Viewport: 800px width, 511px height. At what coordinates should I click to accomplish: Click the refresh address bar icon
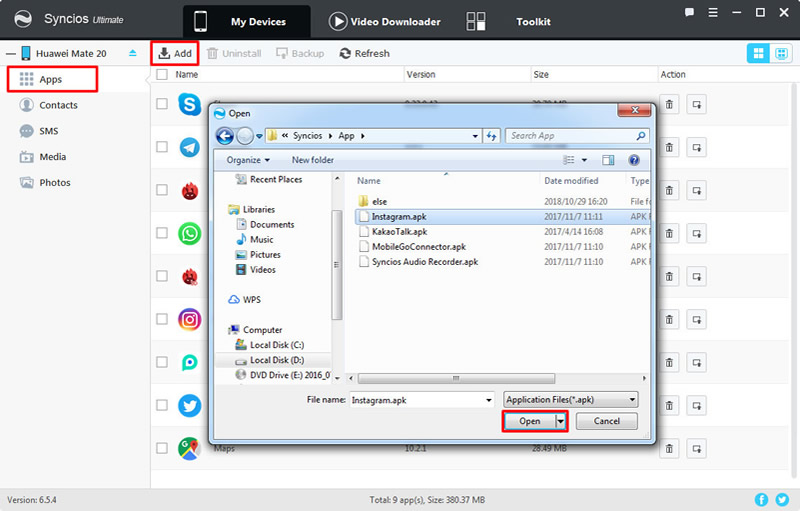pos(491,136)
